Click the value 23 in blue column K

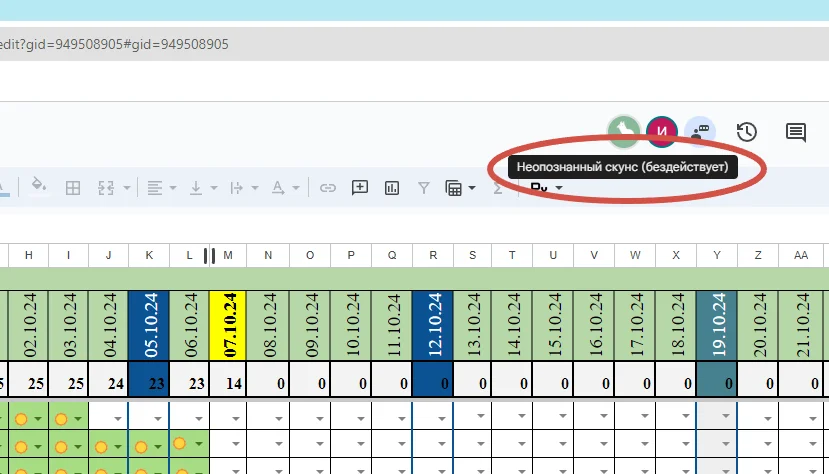coord(149,379)
